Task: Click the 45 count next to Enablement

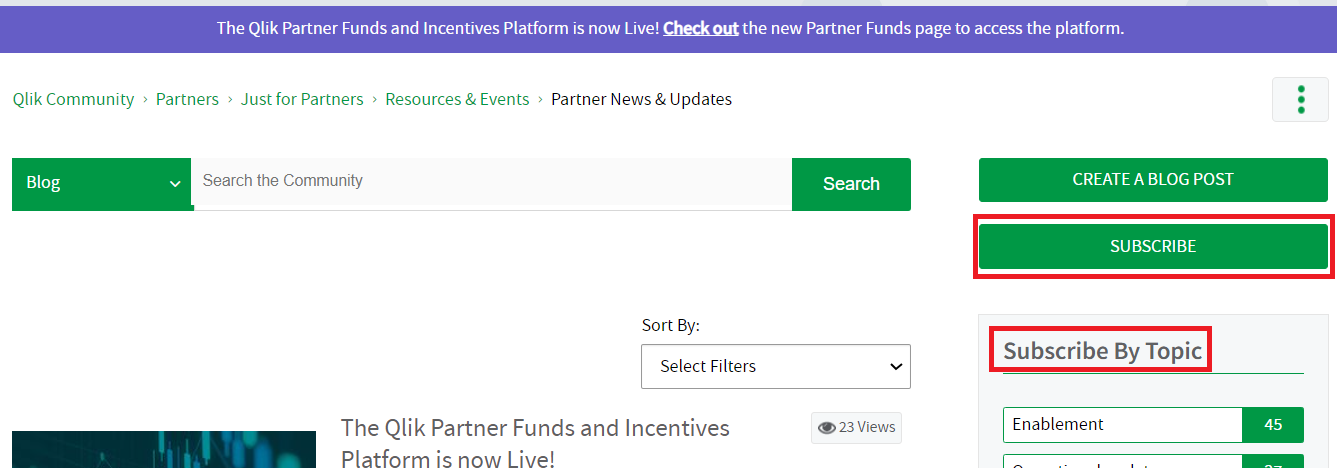Action: click(x=1273, y=424)
